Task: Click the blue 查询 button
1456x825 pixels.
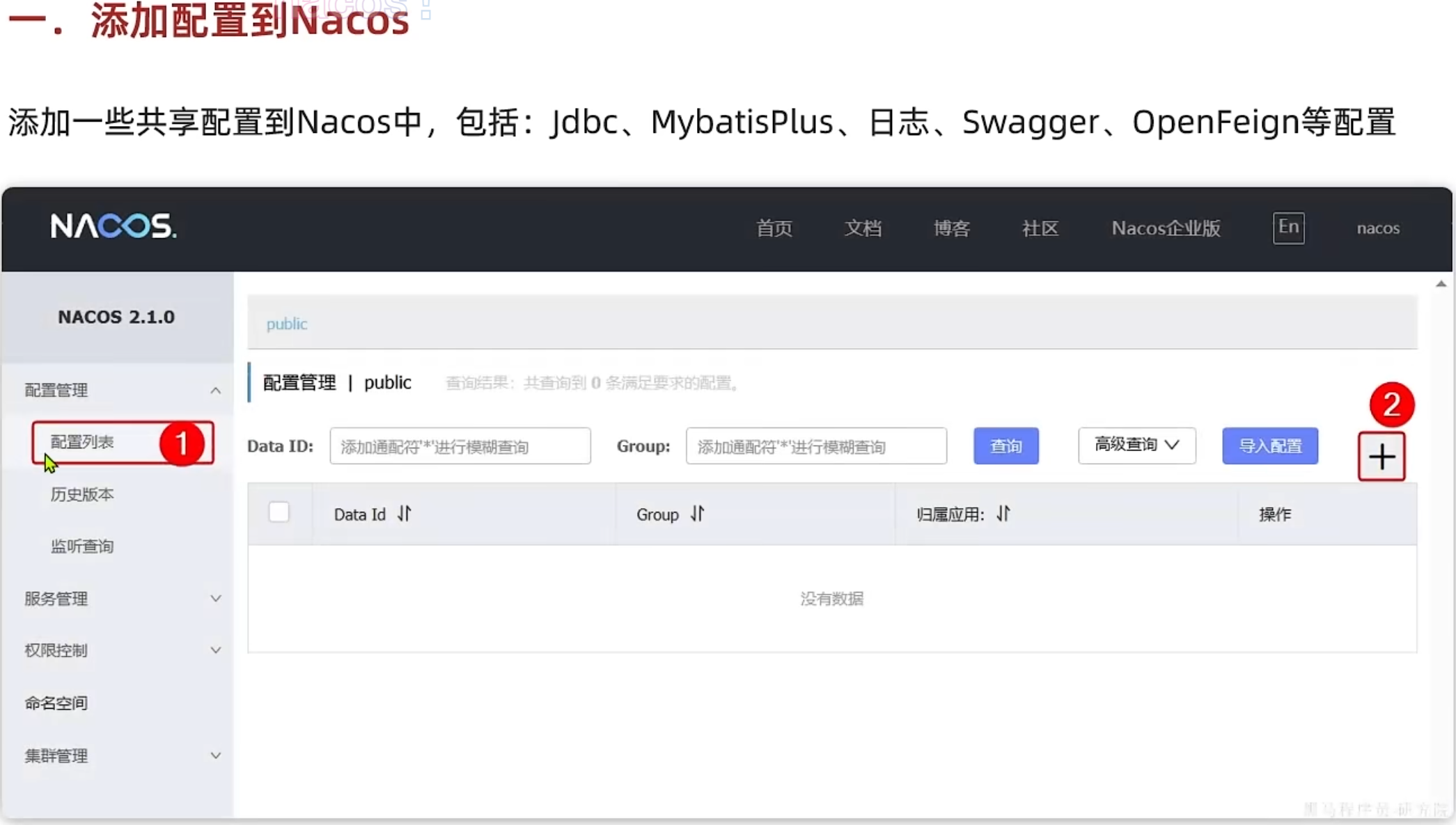Action: coord(1005,446)
